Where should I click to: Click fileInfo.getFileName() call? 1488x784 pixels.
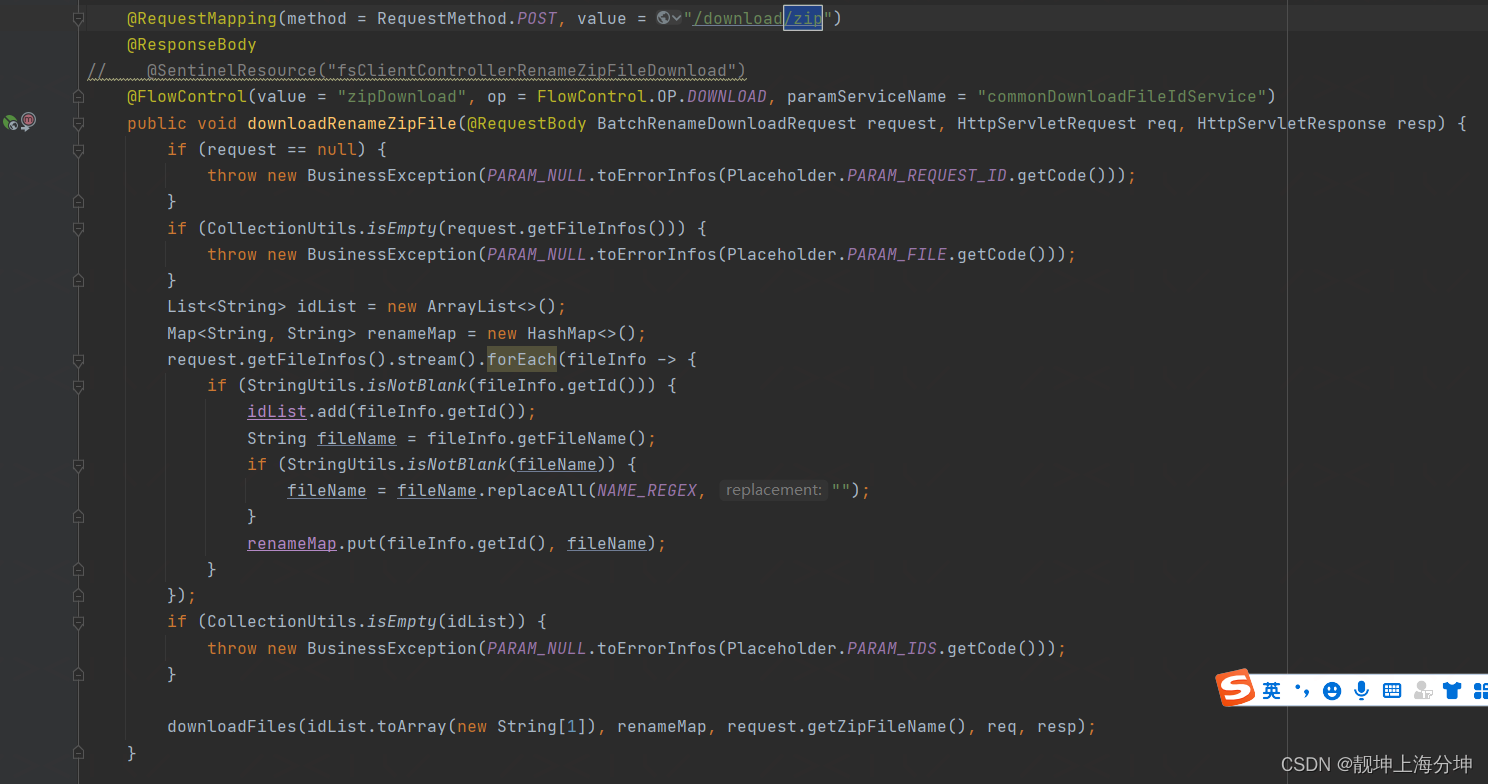click(537, 438)
